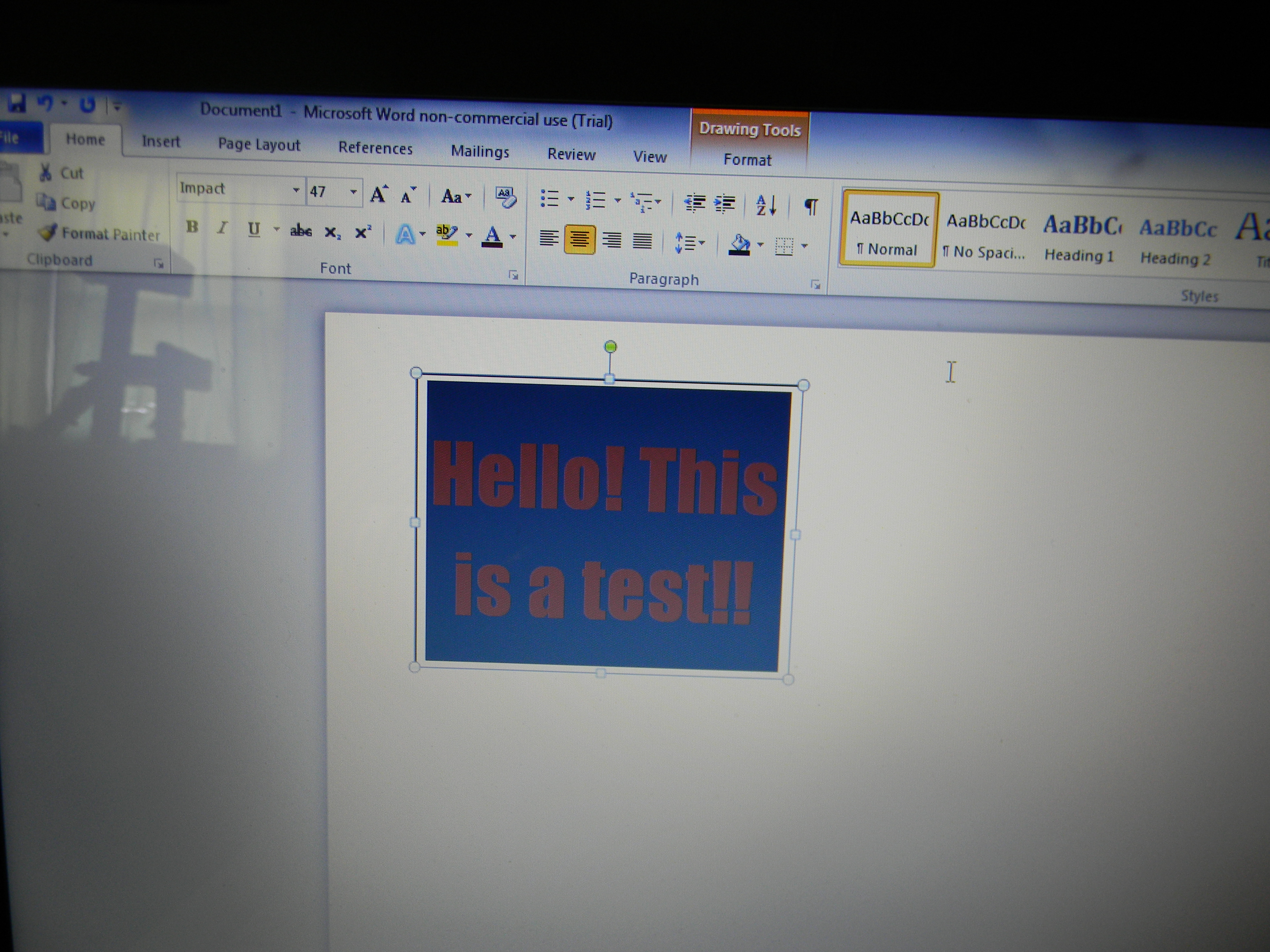
Task: Show paragraph marks with pilcrow icon
Action: 811,206
